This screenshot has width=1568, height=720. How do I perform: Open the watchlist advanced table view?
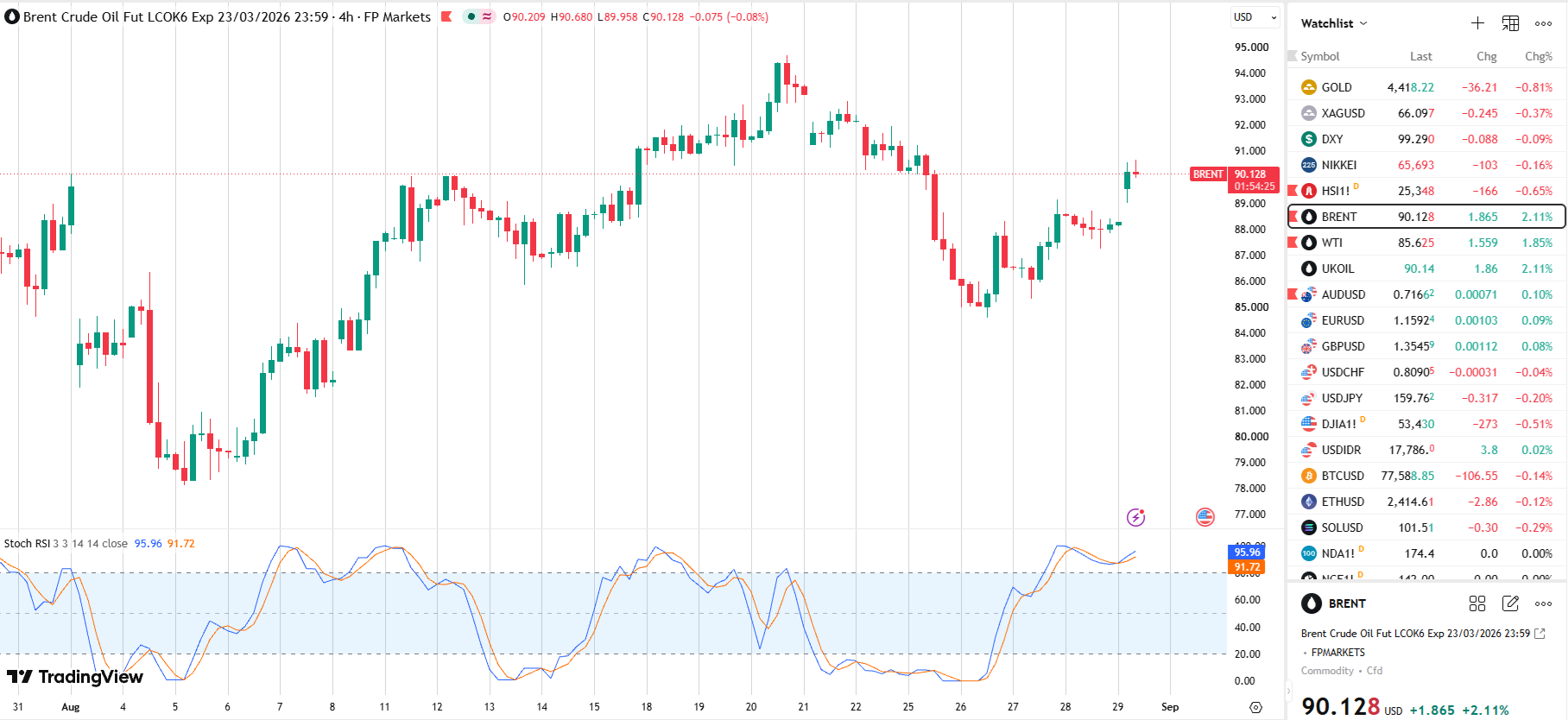1510,23
